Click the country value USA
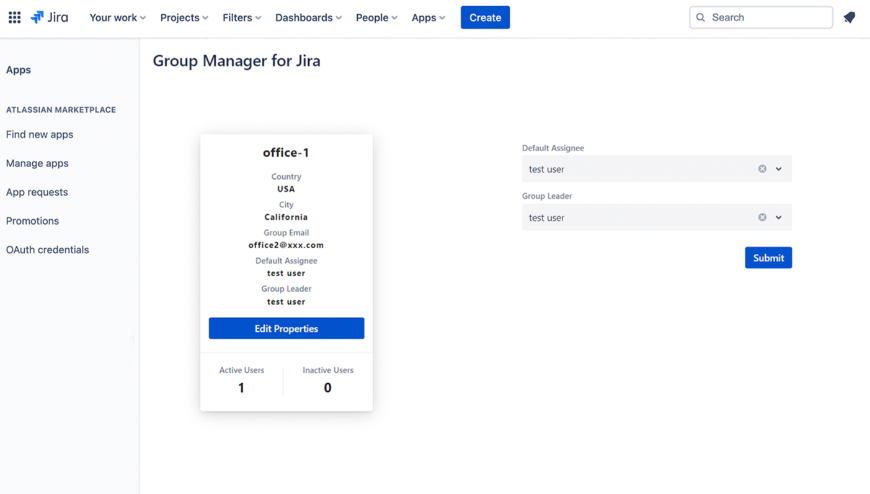 click(x=286, y=189)
